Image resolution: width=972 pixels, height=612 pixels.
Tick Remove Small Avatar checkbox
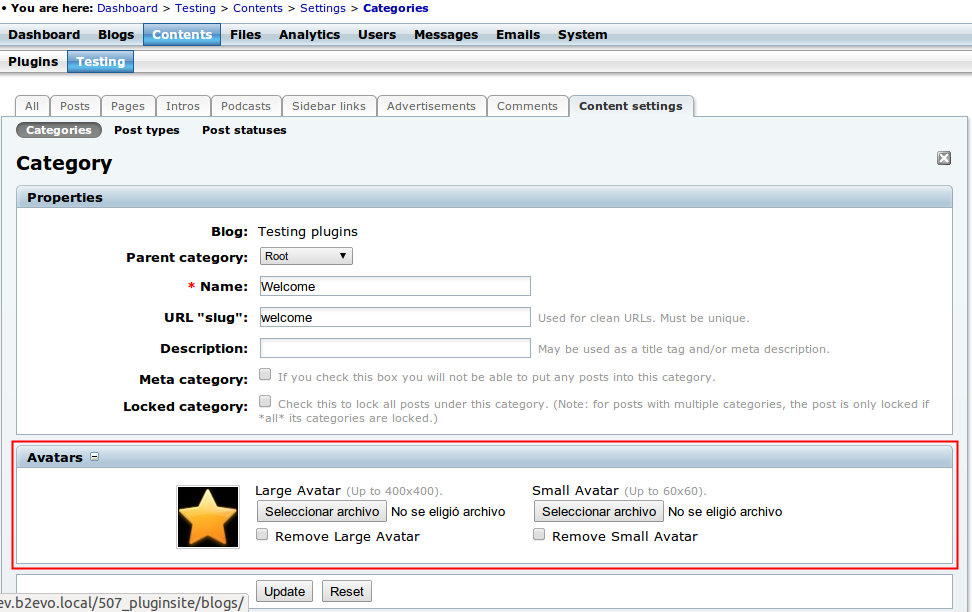[539, 534]
